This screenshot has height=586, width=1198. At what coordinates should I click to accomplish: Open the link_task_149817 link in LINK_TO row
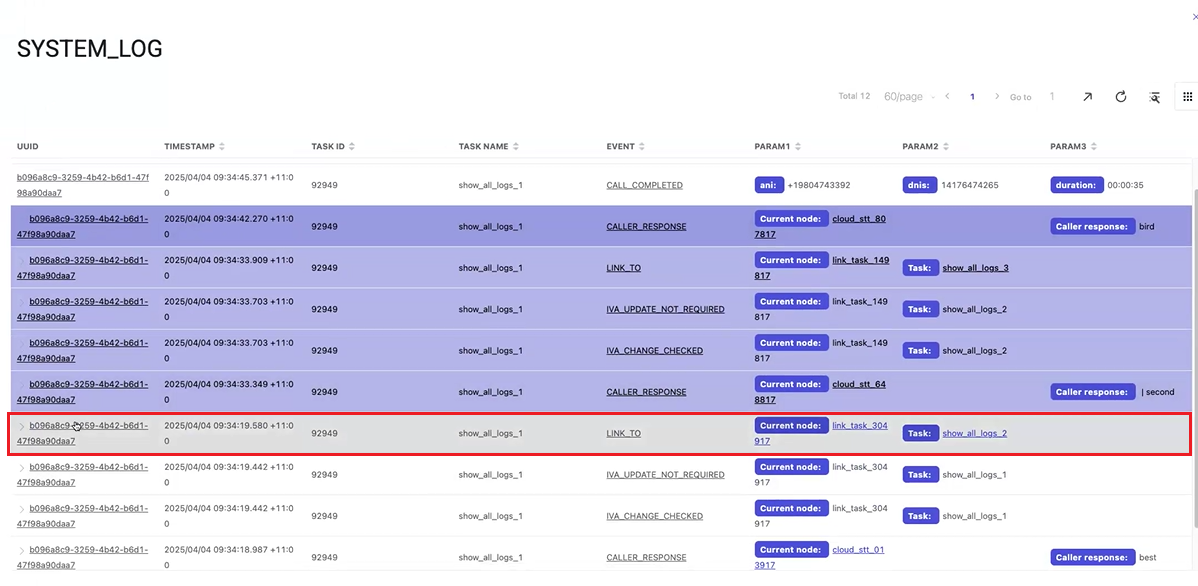tap(821, 268)
